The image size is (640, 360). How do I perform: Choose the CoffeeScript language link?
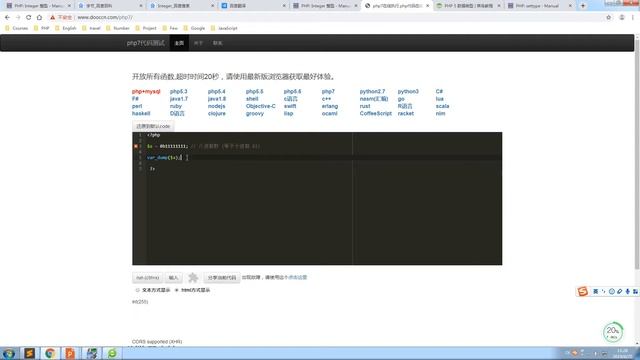[x=376, y=113]
